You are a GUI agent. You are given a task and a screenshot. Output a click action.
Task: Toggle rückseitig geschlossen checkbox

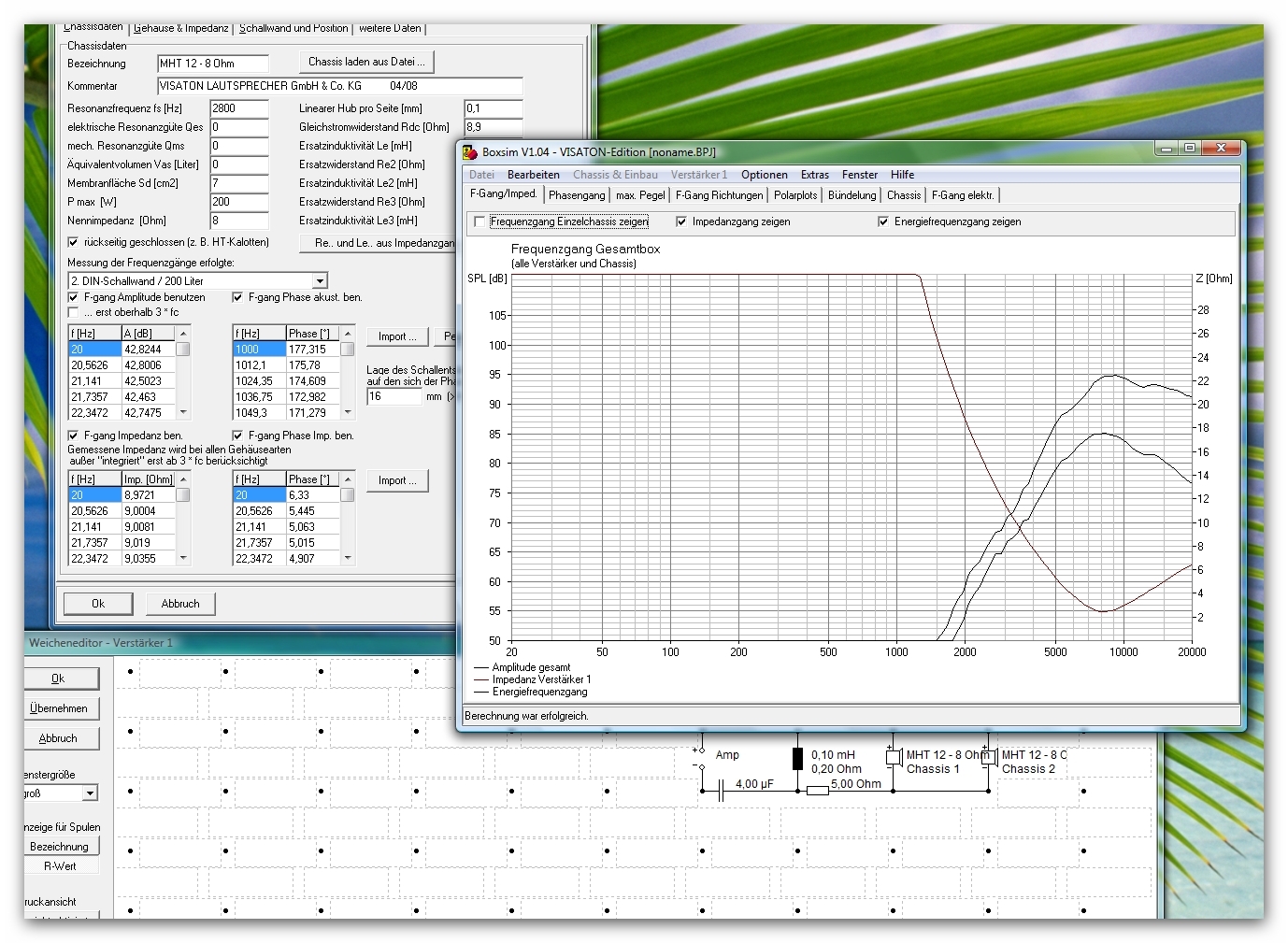pos(74,242)
